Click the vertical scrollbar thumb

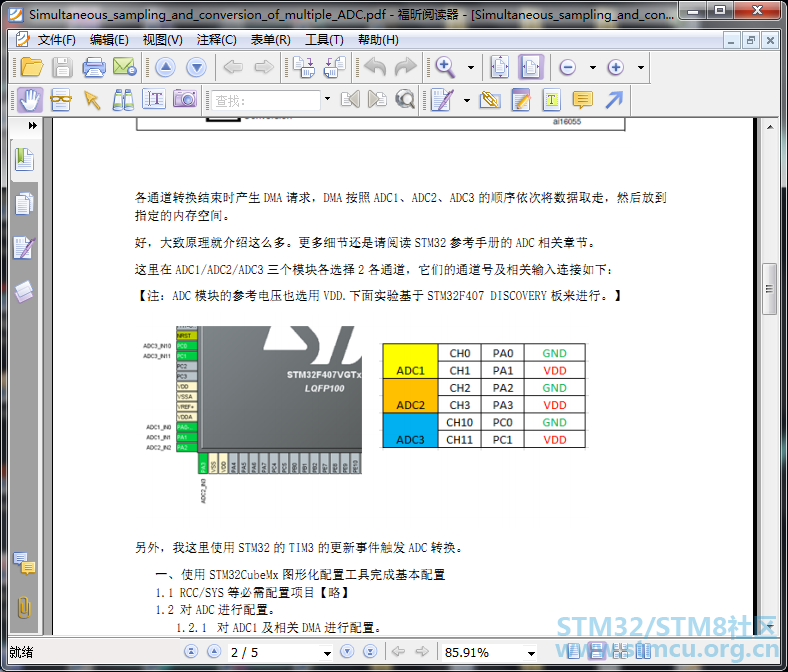point(769,289)
